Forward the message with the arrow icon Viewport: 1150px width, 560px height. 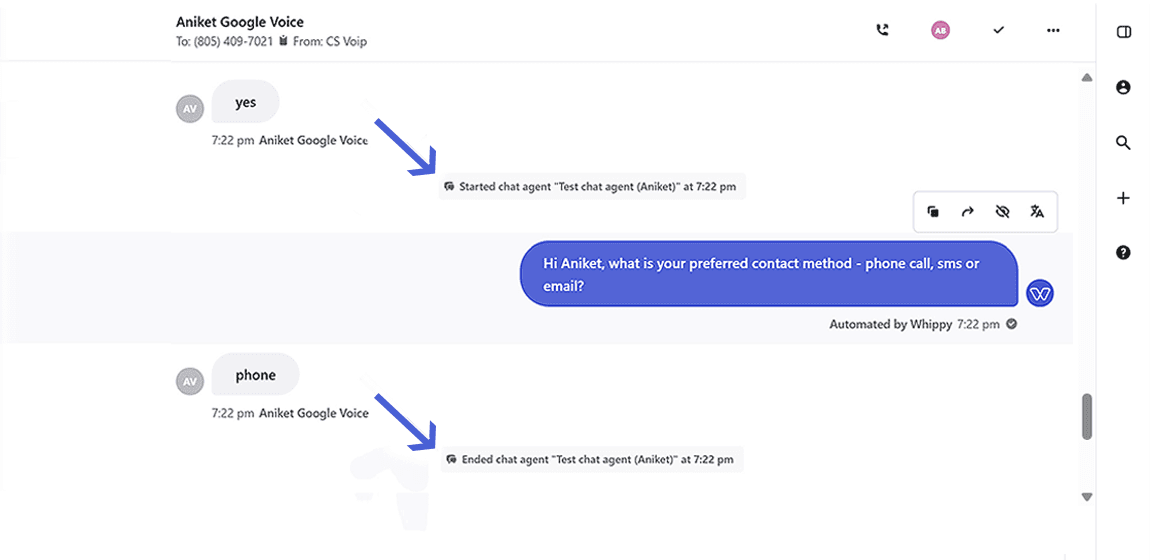coord(967,212)
